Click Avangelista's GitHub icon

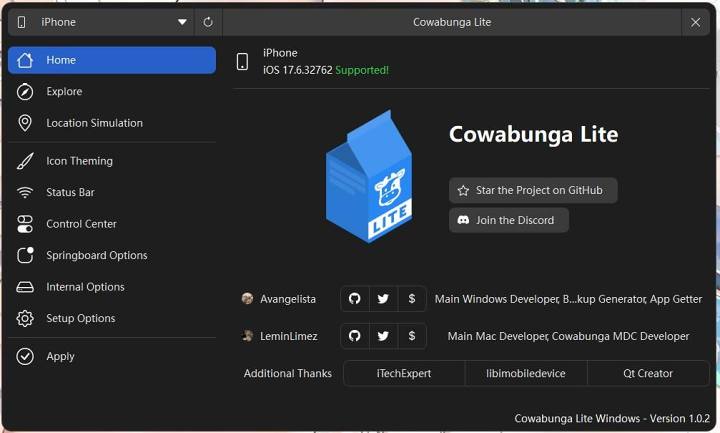[x=354, y=299]
